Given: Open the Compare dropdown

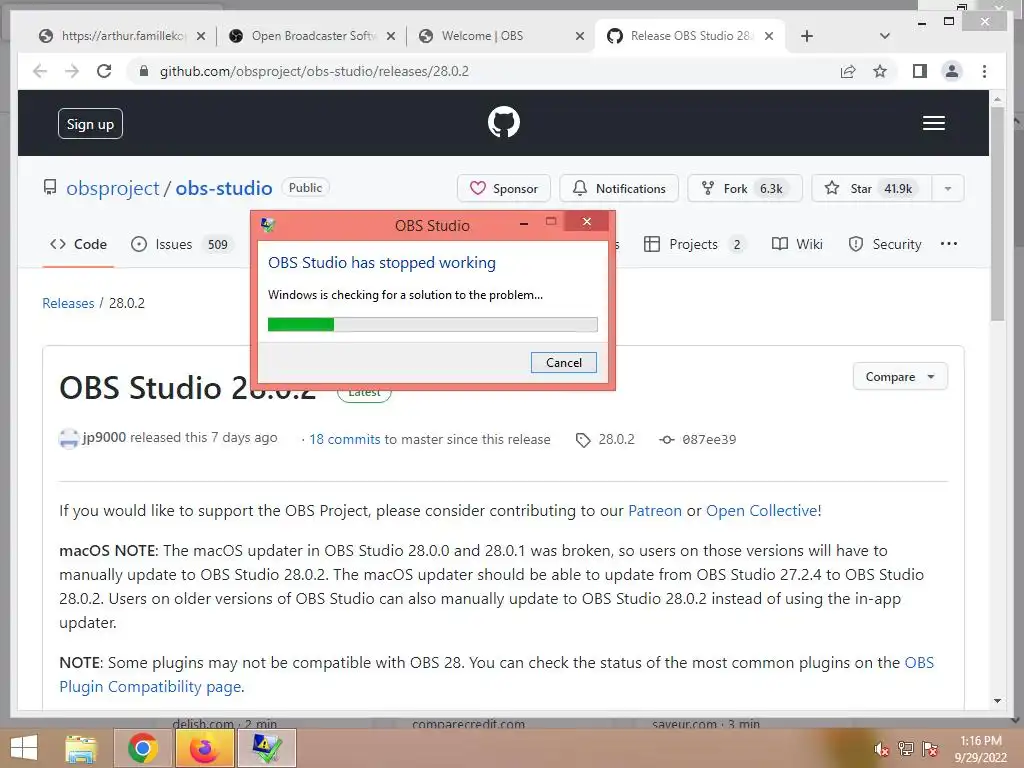Looking at the screenshot, I should pos(900,377).
